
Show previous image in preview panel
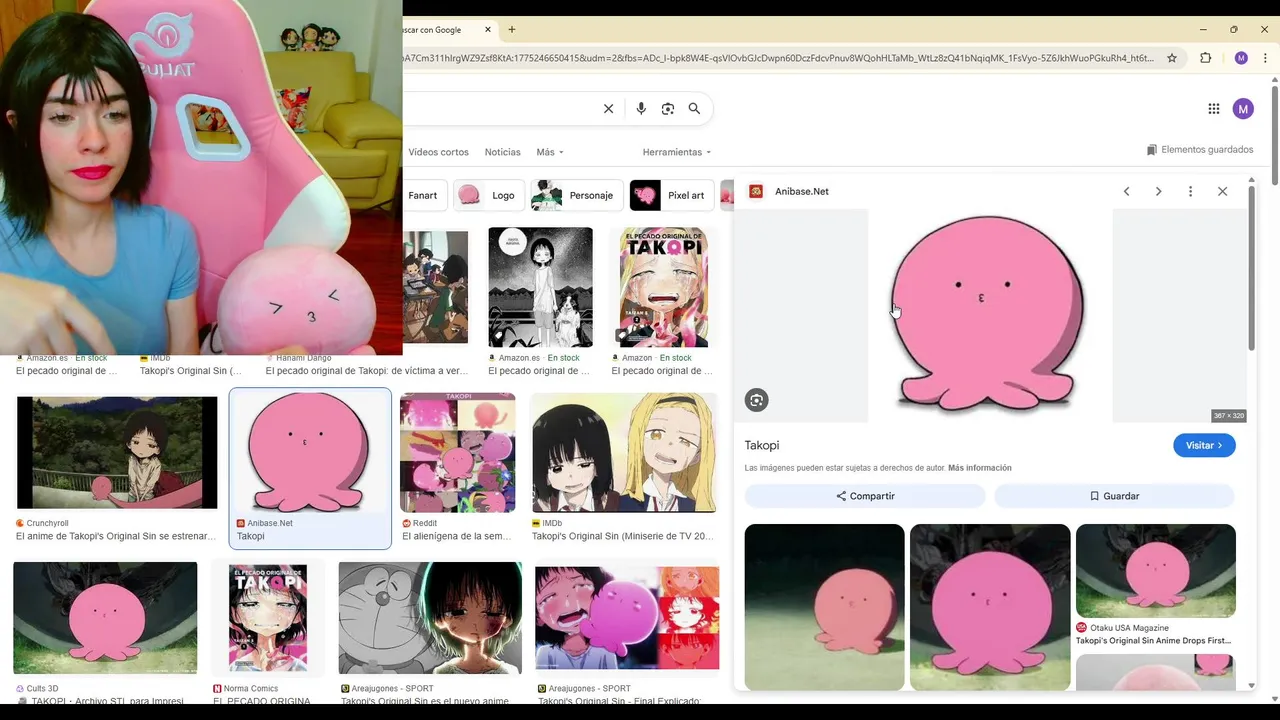click(1126, 191)
